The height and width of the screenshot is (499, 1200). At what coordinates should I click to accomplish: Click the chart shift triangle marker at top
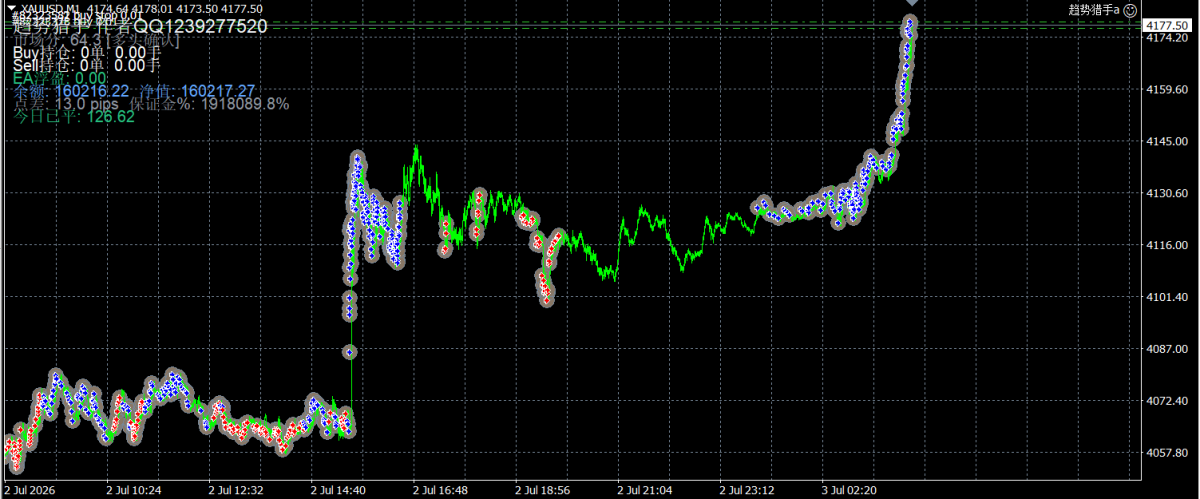click(911, 4)
